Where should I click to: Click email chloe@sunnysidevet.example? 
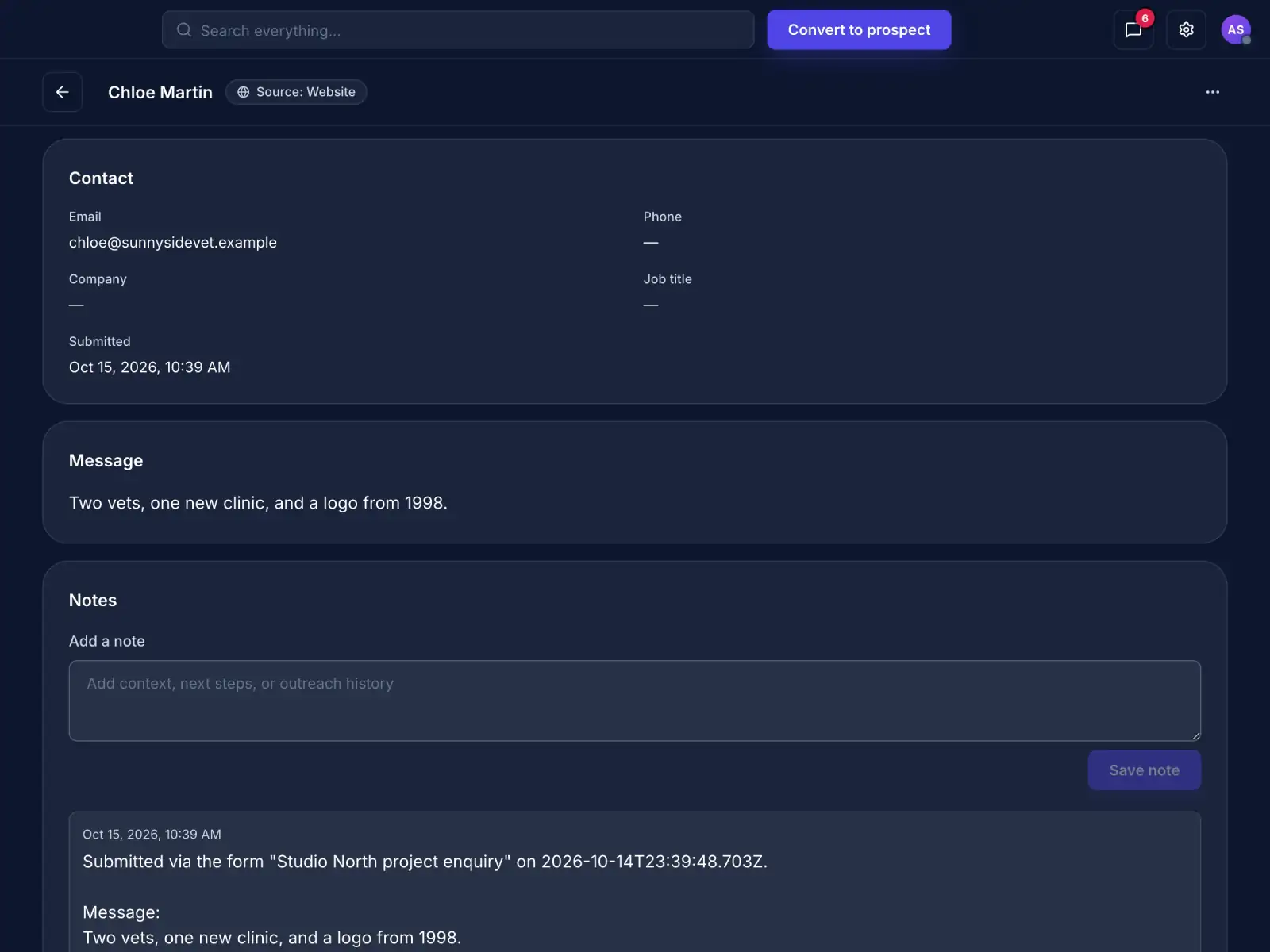click(x=173, y=242)
